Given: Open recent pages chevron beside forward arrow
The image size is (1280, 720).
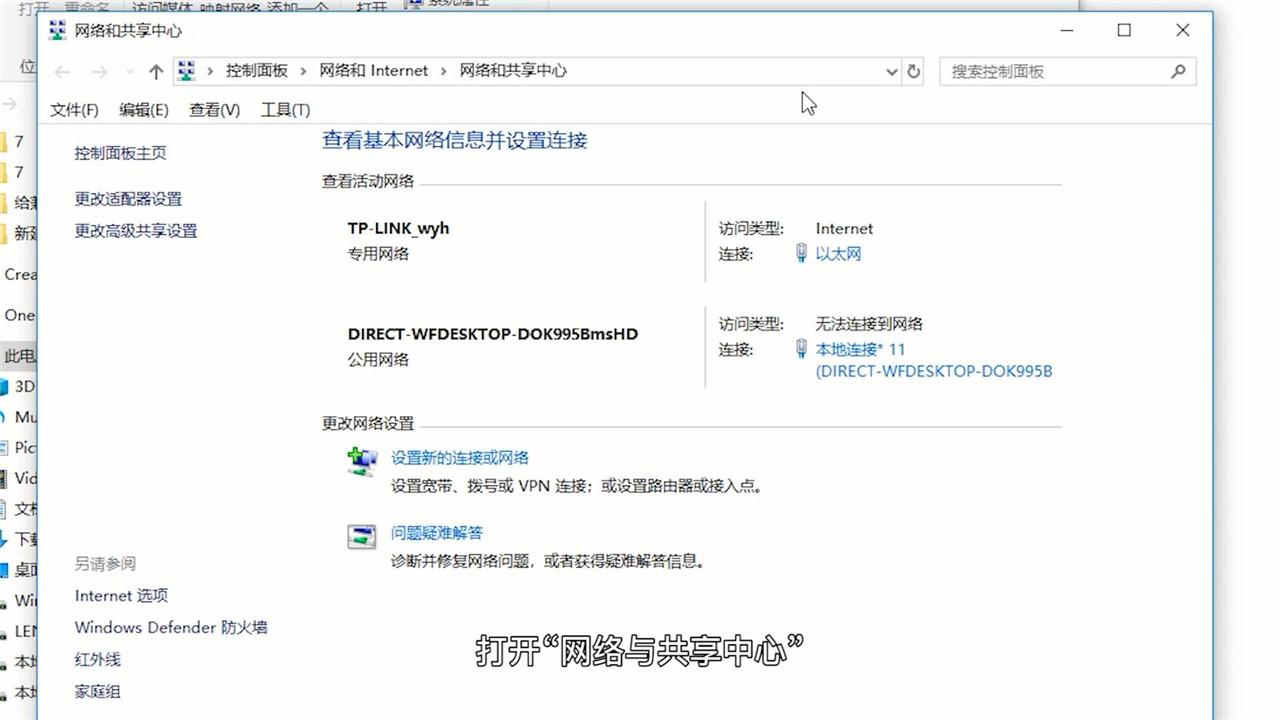Looking at the screenshot, I should (128, 71).
